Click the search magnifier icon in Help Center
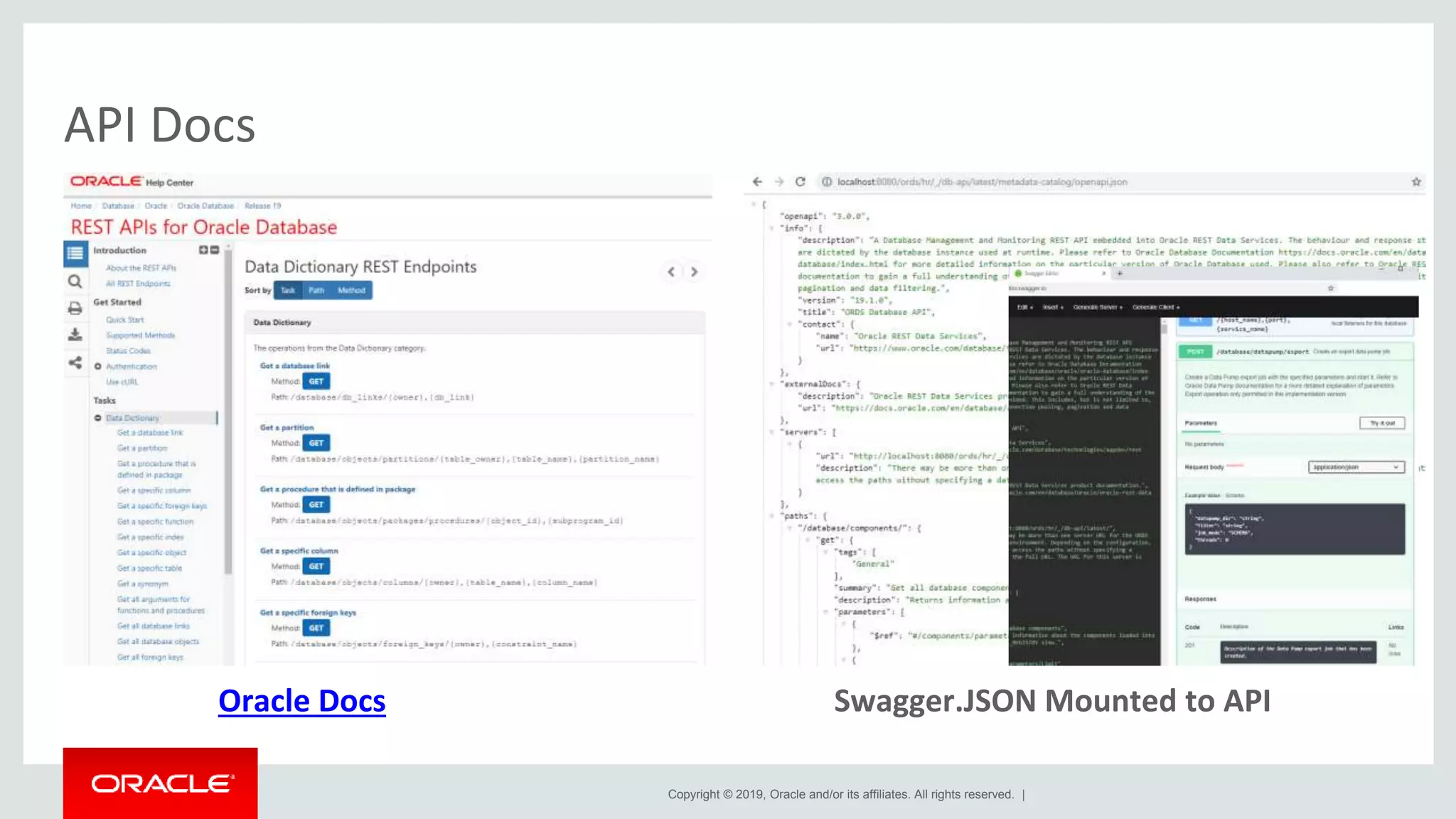The image size is (1456, 819). [75, 282]
